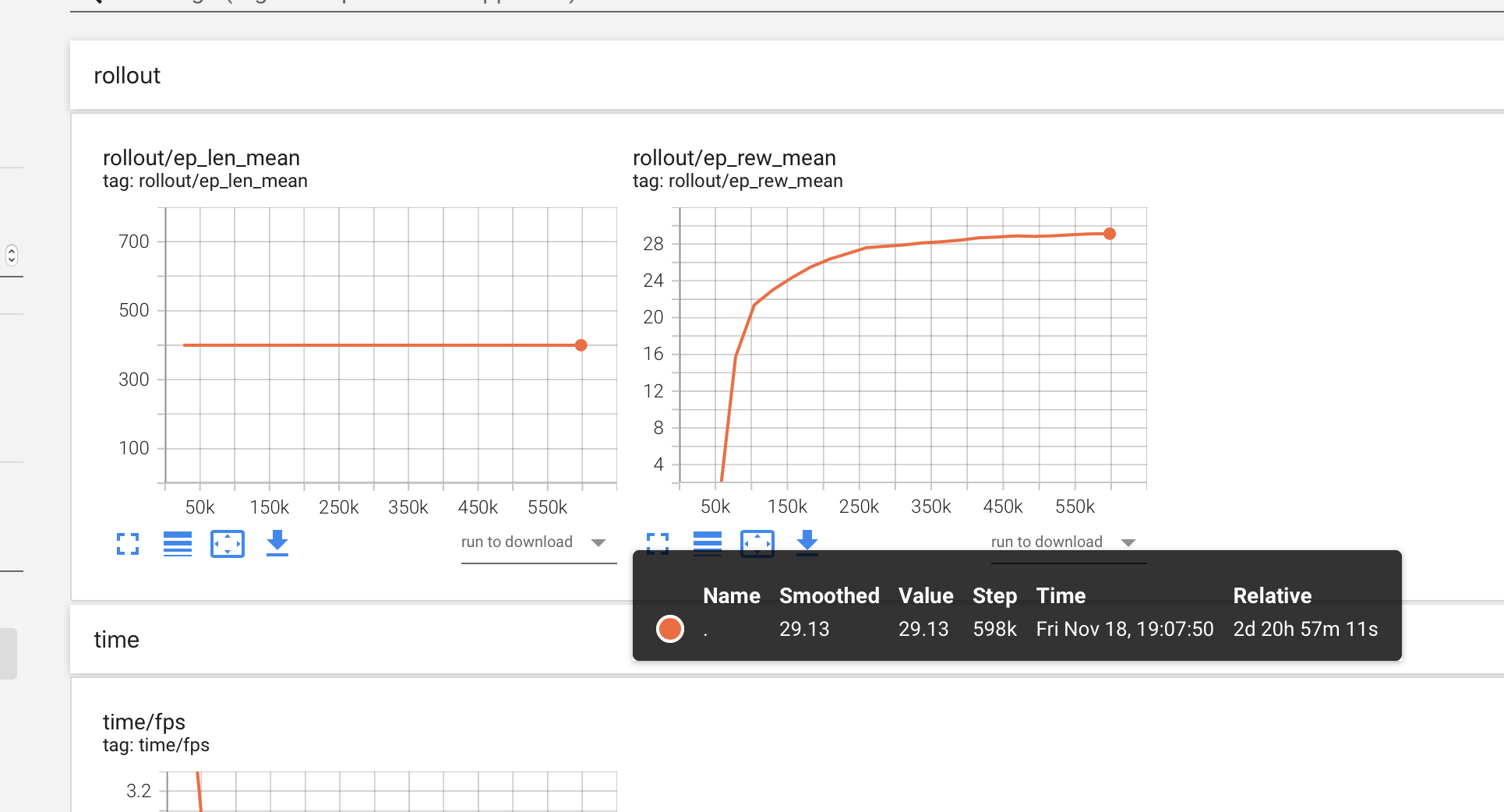1504x812 pixels.
Task: Expand the ep_rew_mean chart to fullscreen
Action: tap(658, 543)
